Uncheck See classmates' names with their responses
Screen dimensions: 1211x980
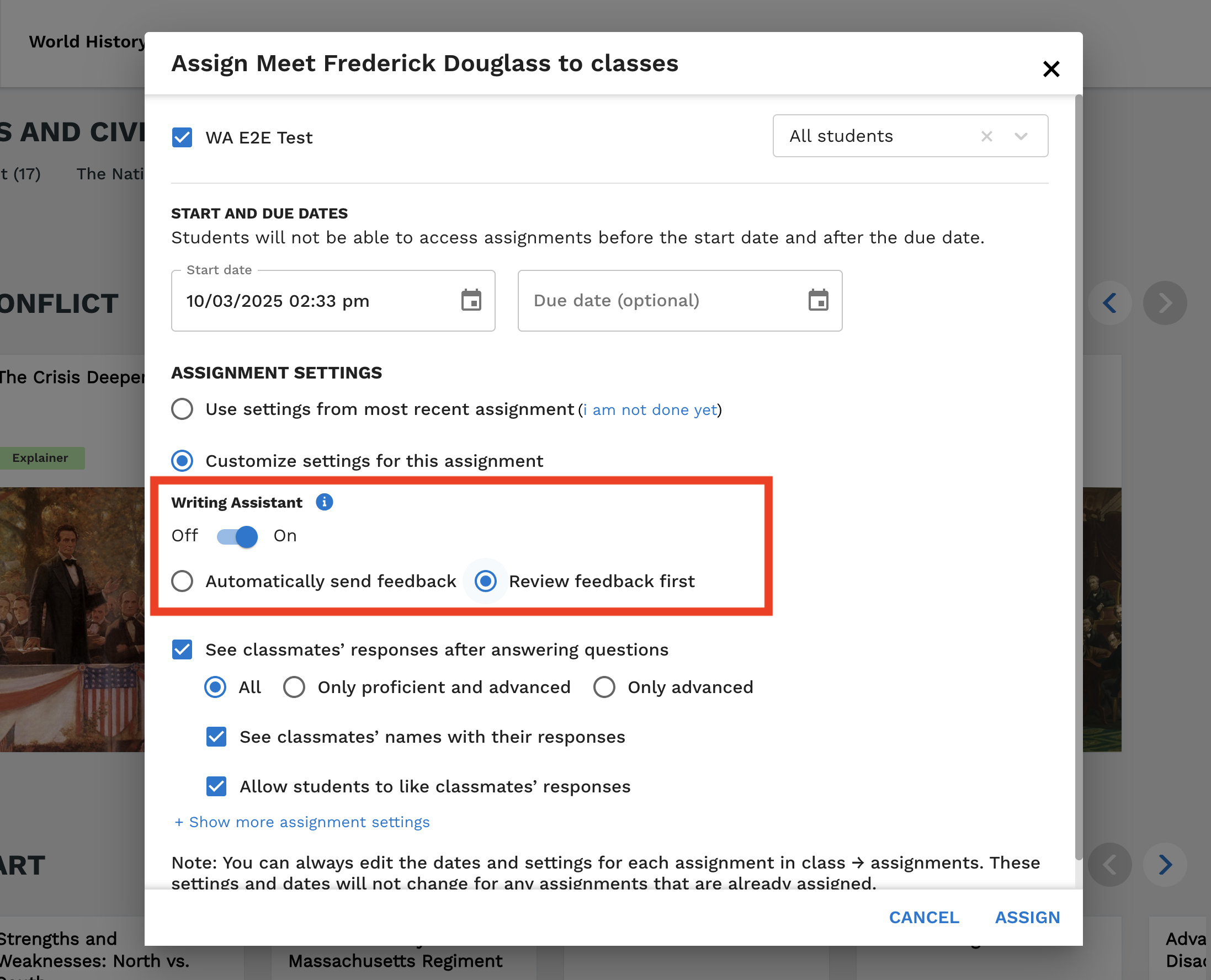pyautogui.click(x=216, y=737)
